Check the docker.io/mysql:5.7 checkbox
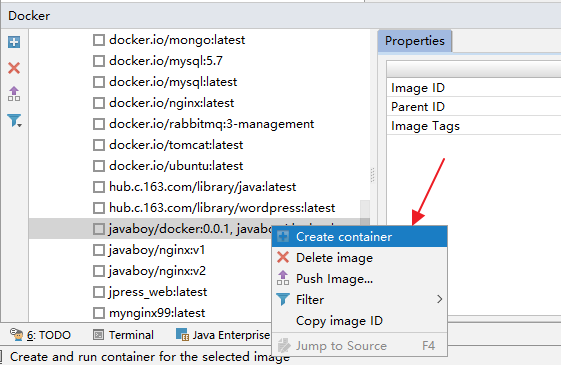 coord(99,61)
